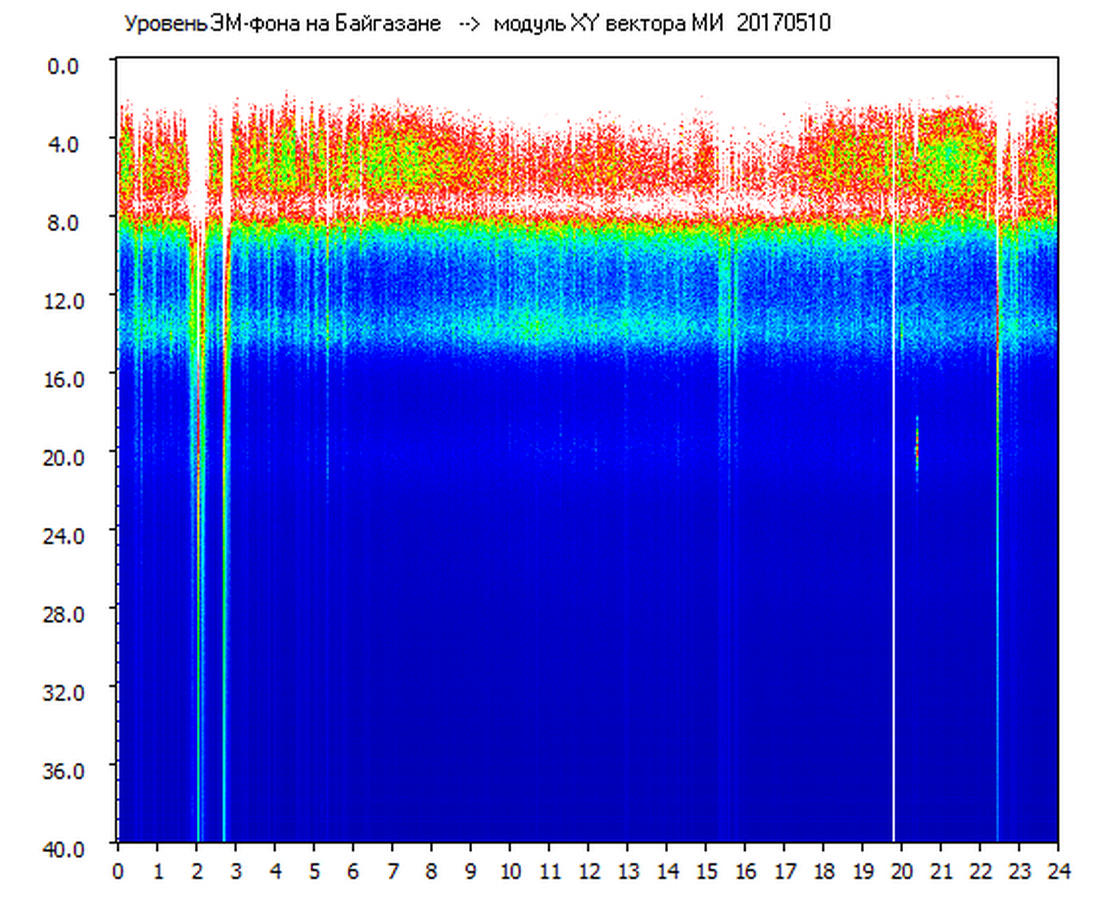1096x900 pixels.
Task: Click the x-axis label 0
Action: [119, 871]
